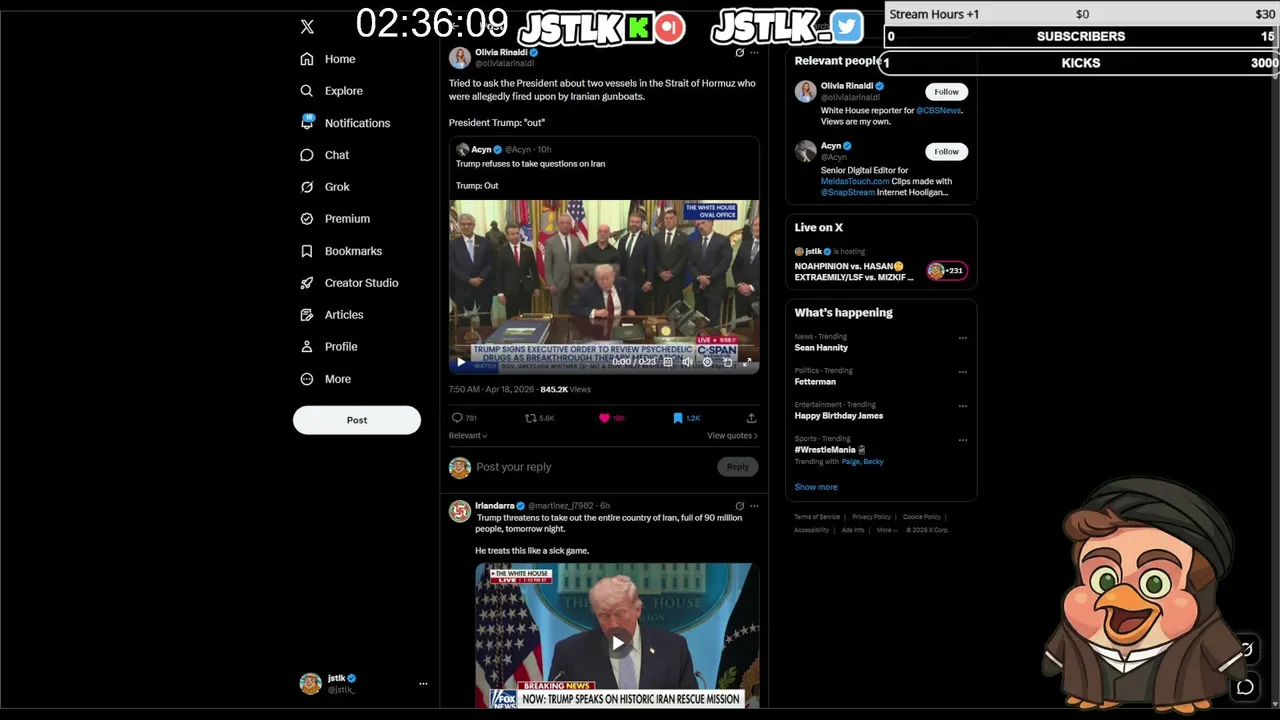Open the Relevant replies sort dropdown
Image resolution: width=1280 pixels, height=720 pixels.
click(x=468, y=436)
